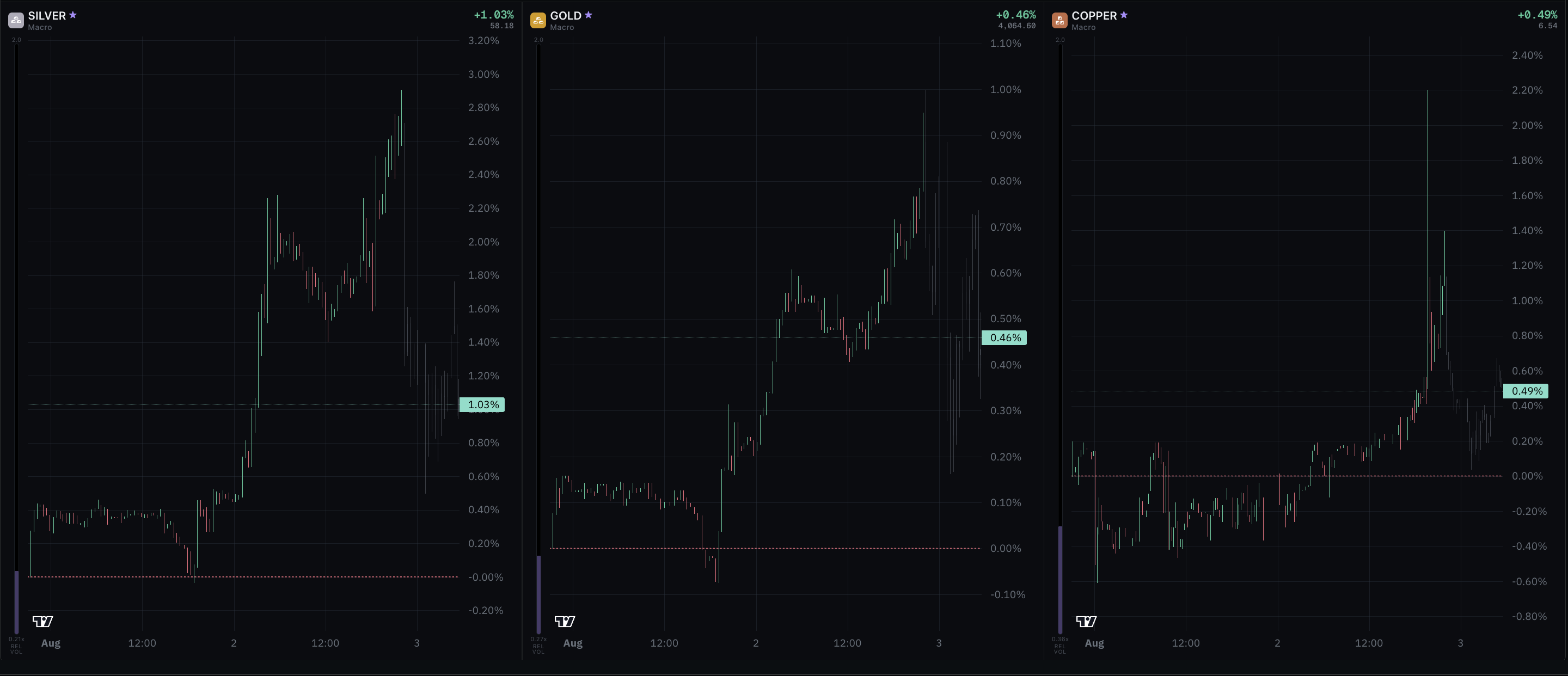
Task: Open the SILVER chart title
Action: click(x=47, y=16)
